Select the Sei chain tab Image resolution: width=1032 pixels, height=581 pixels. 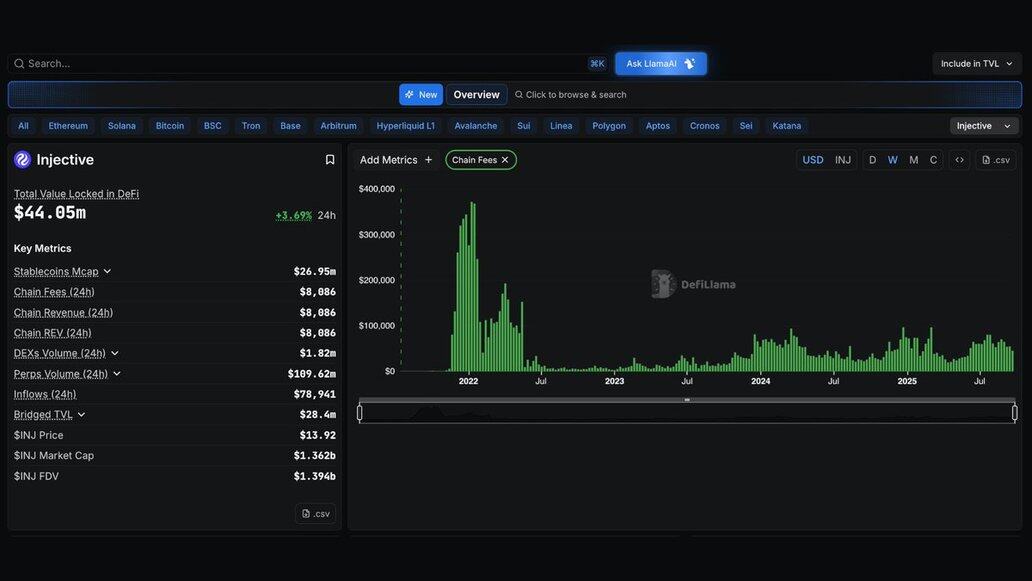[746, 126]
